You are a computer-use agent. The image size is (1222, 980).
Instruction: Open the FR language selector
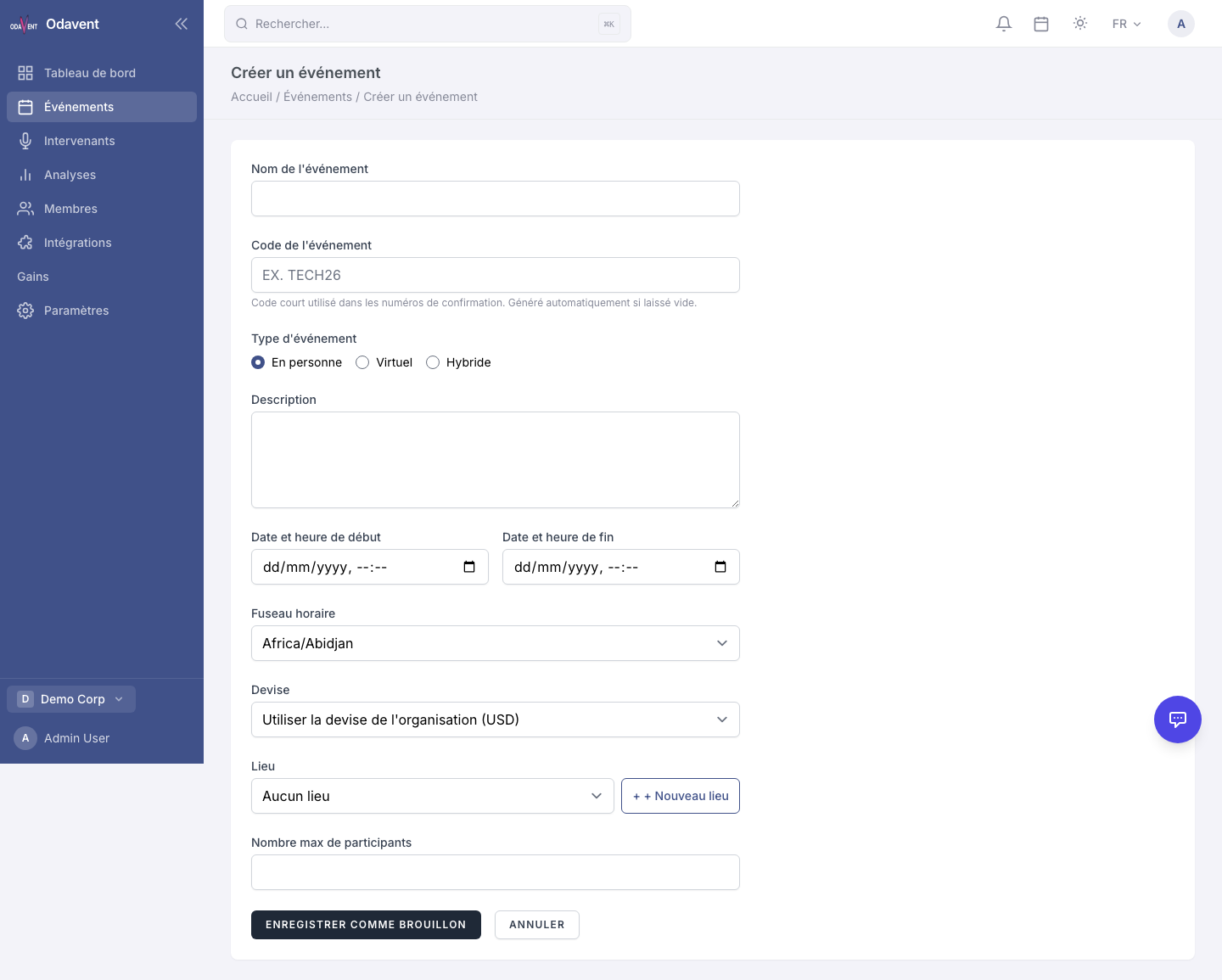pyautogui.click(x=1127, y=24)
